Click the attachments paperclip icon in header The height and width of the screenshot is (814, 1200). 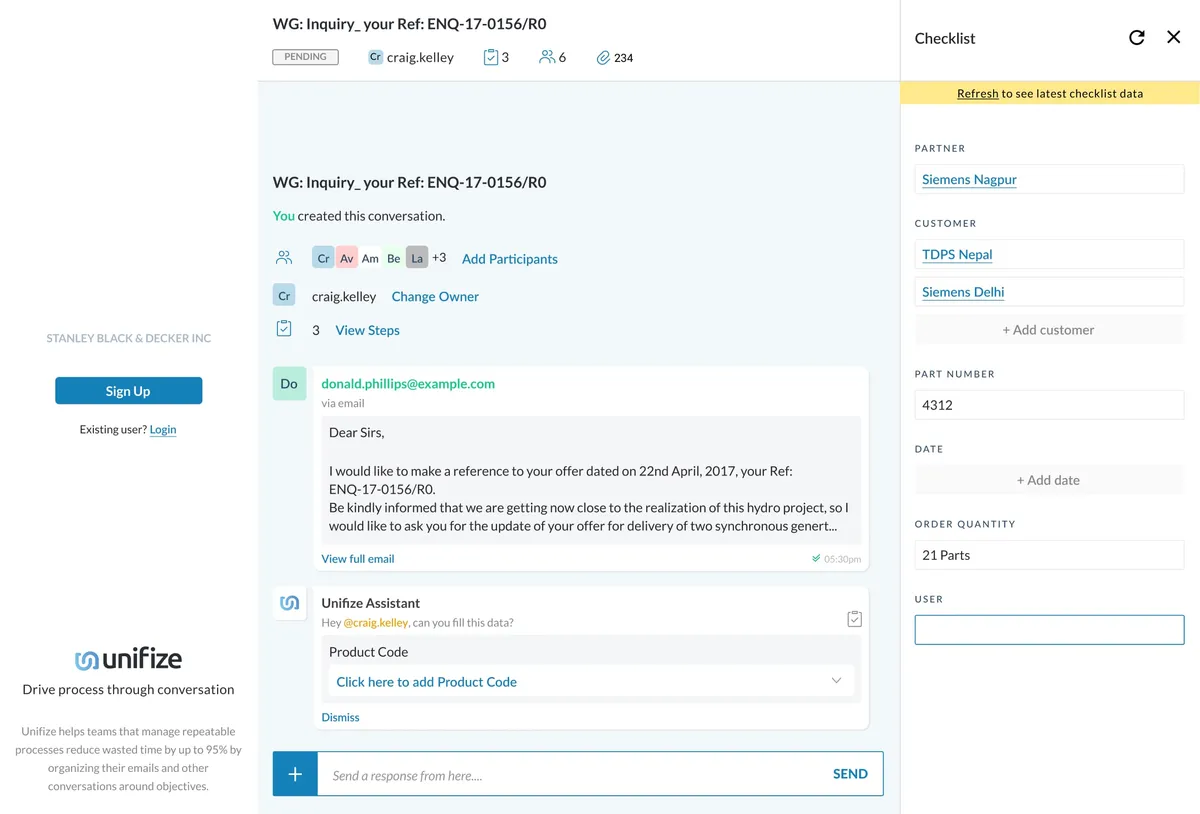(603, 58)
